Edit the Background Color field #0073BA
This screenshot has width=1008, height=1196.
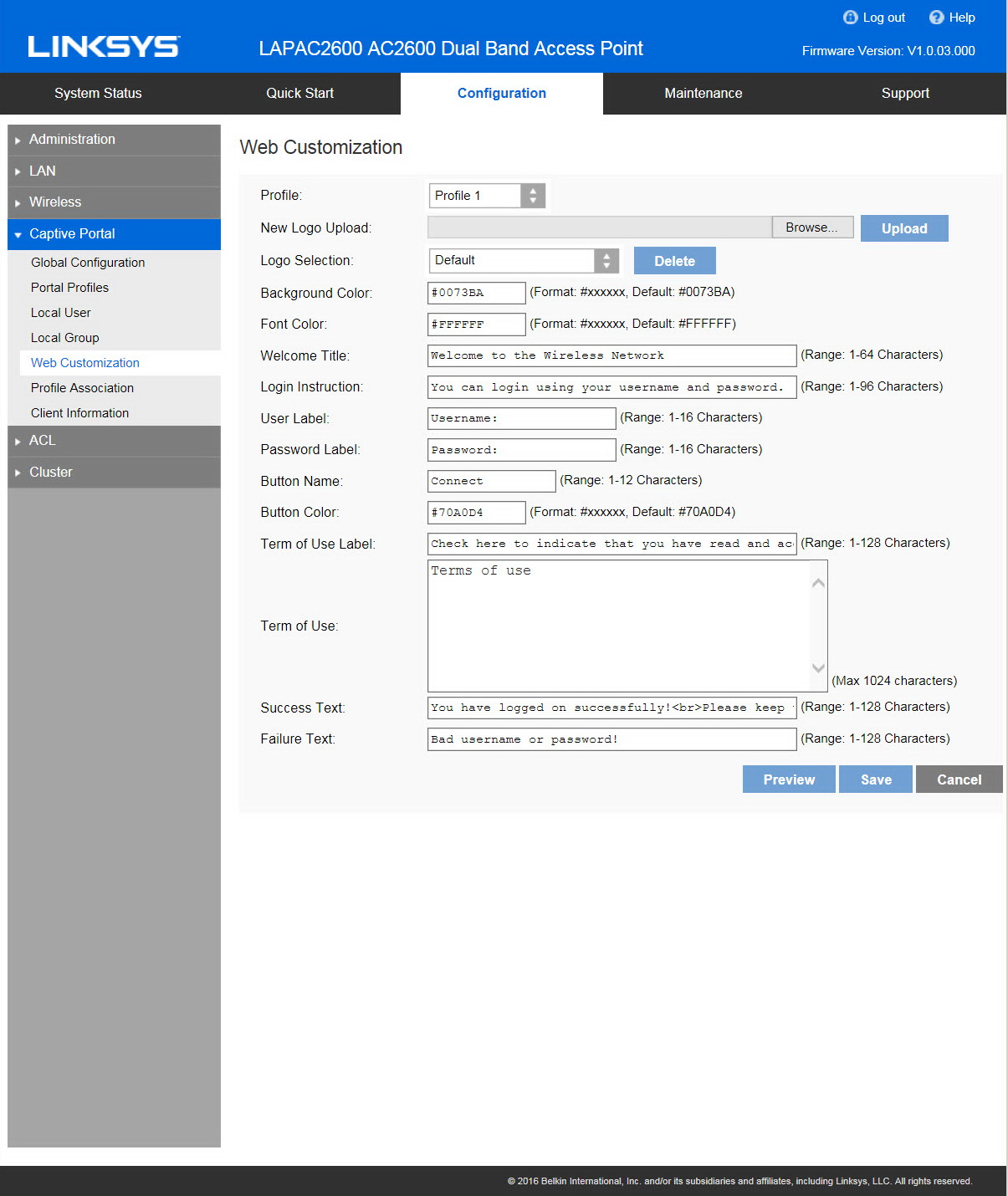click(x=477, y=293)
